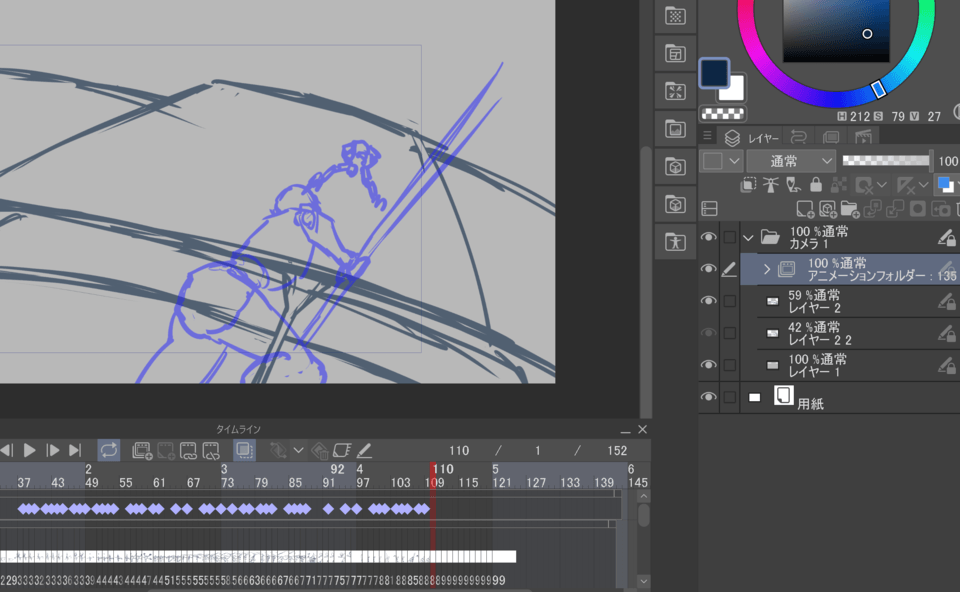Open the image material folder icon
Screen dimensions: 960x592
(675, 129)
